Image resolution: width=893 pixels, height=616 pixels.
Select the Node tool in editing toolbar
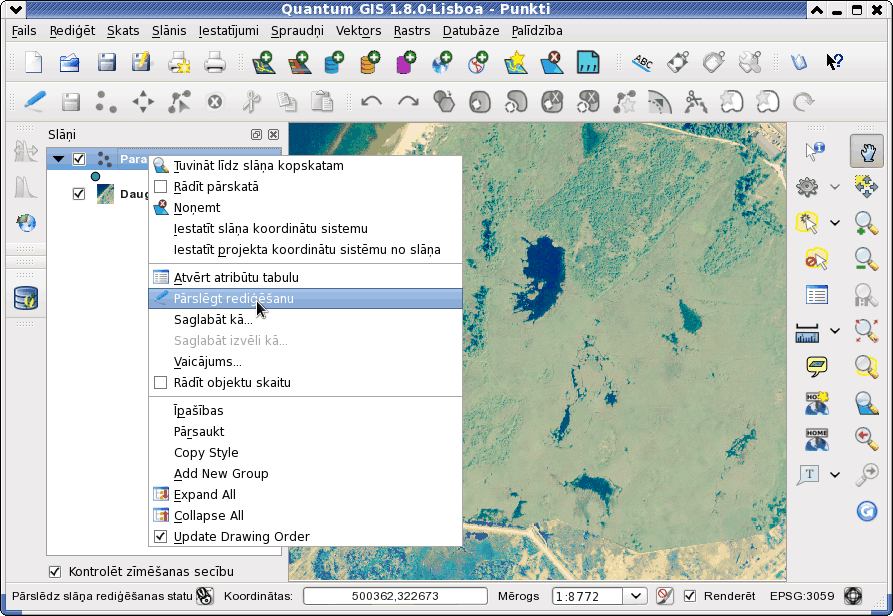(x=179, y=102)
